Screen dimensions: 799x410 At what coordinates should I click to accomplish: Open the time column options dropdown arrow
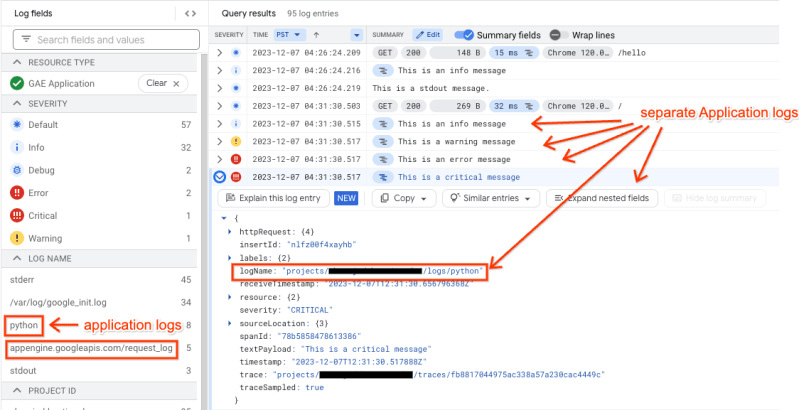pos(356,35)
